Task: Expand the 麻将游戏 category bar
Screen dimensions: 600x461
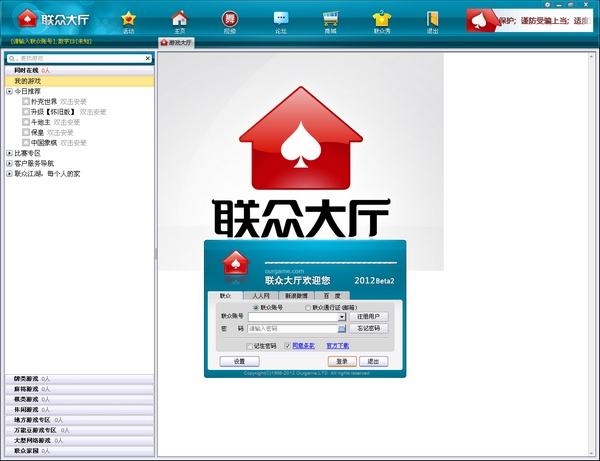Action: click(80, 389)
